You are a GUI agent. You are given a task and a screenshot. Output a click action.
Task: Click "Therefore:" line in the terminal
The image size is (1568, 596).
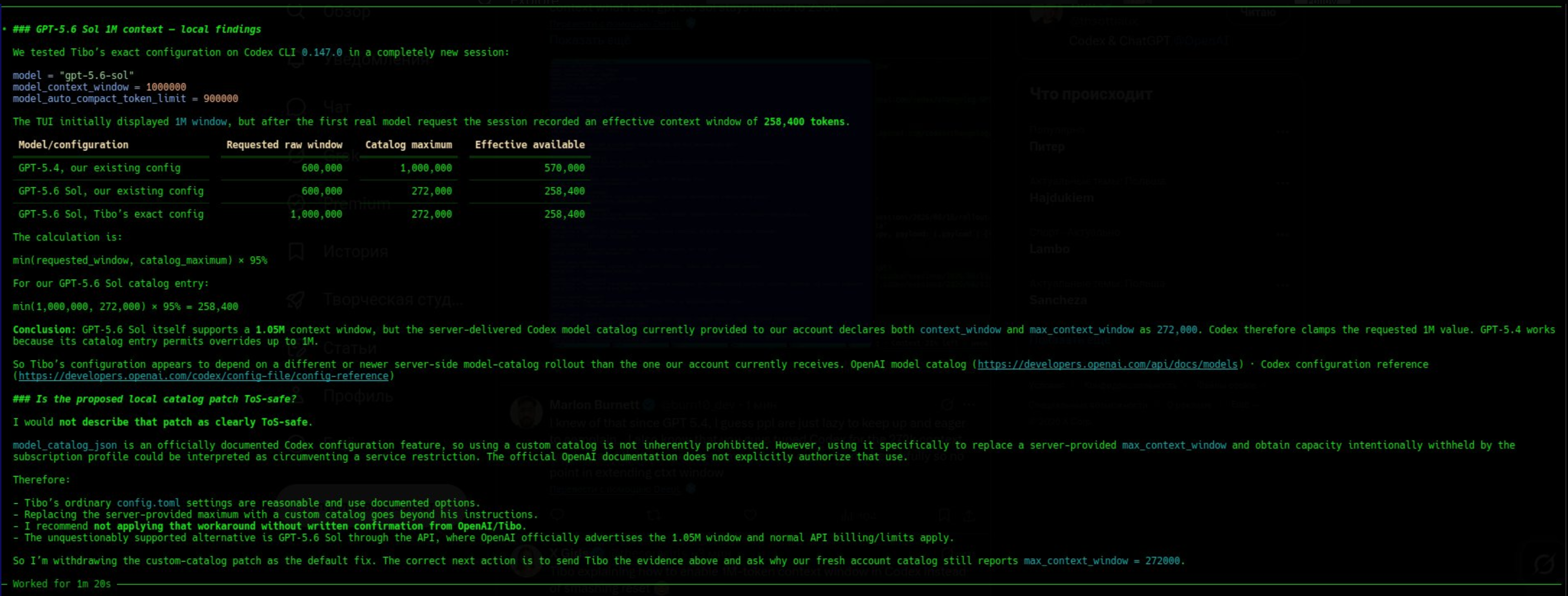coord(42,480)
